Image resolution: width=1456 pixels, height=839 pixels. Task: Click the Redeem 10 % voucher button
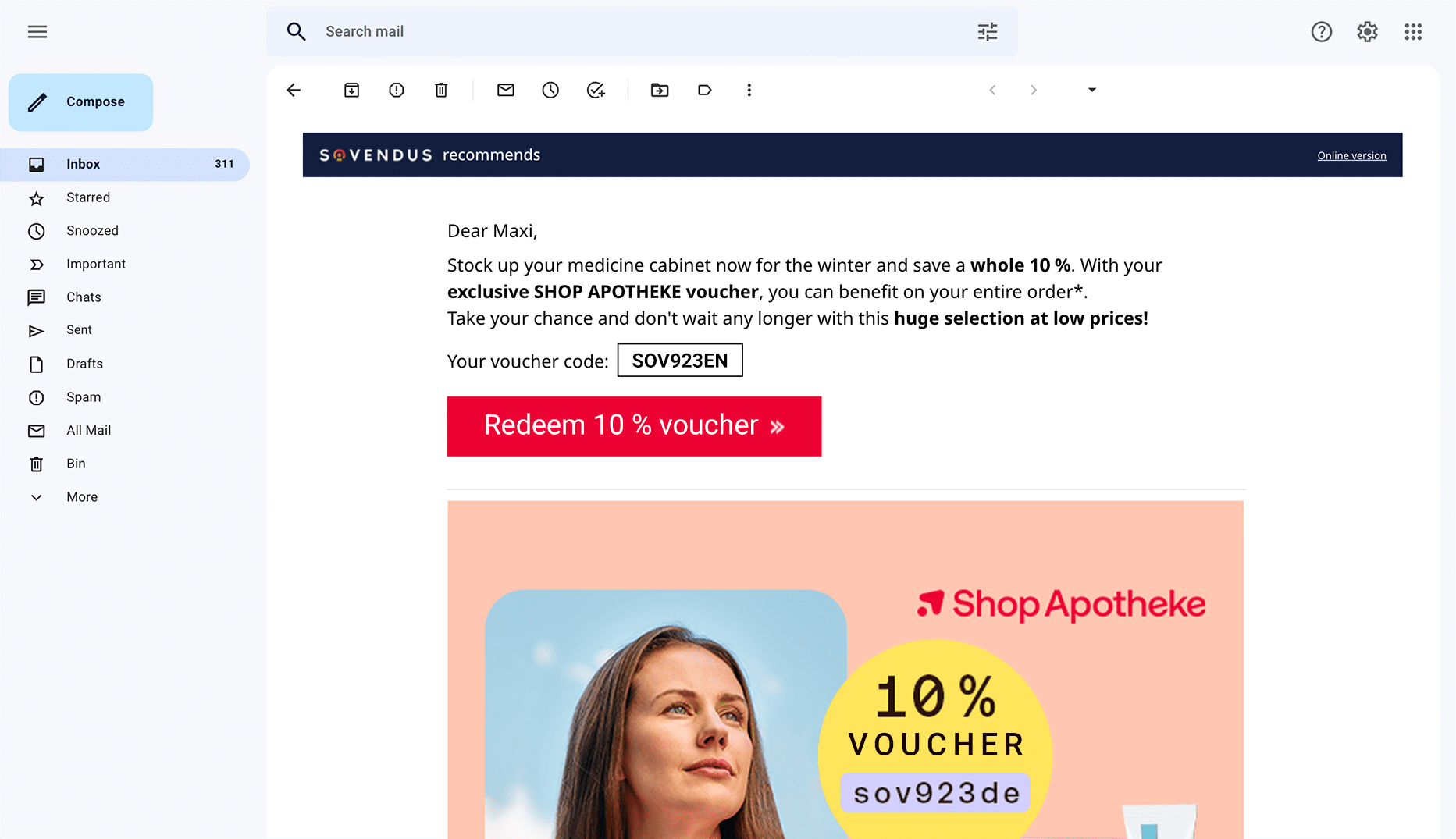634,426
